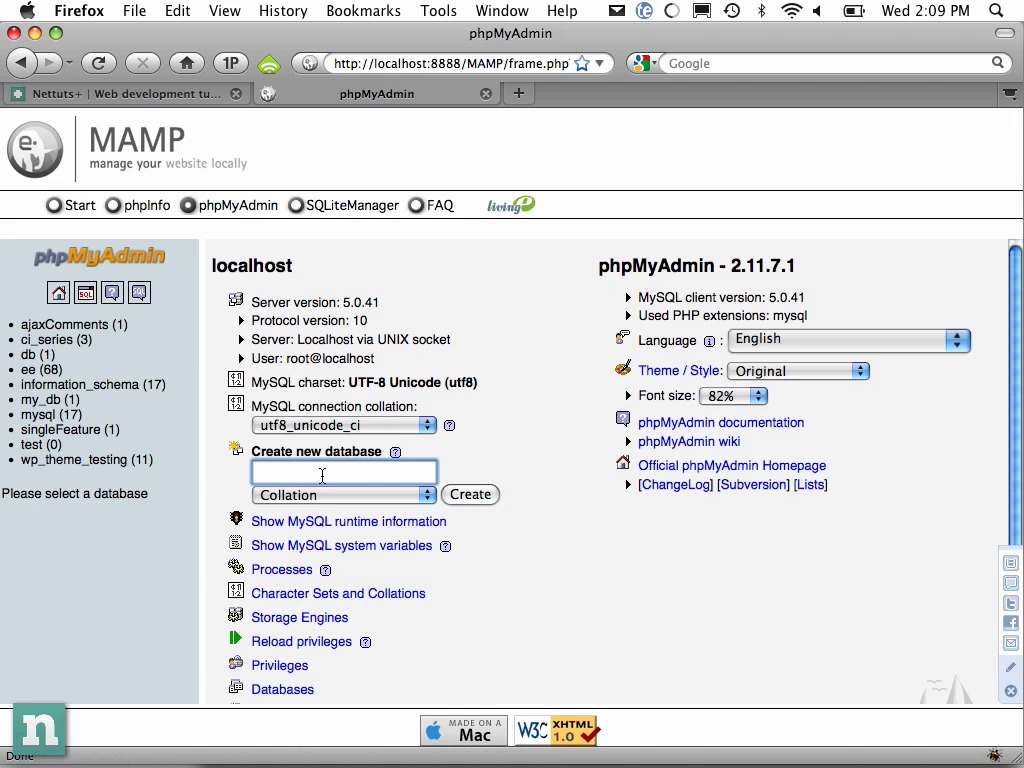Open back/forward history dropdown arrow
This screenshot has width=1024, height=768.
(x=69, y=63)
